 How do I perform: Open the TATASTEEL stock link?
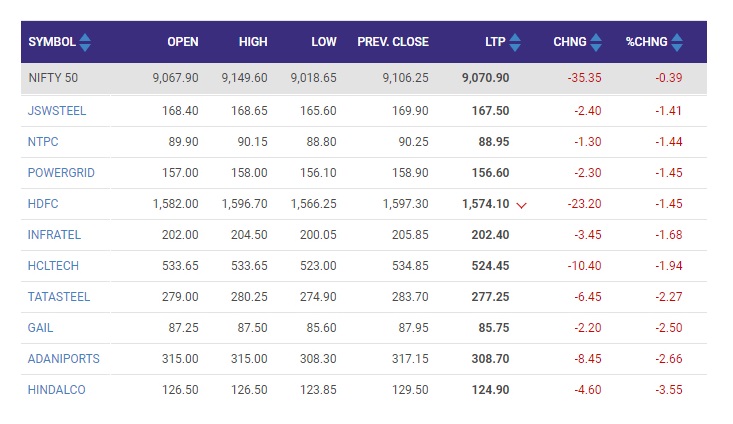(x=58, y=297)
